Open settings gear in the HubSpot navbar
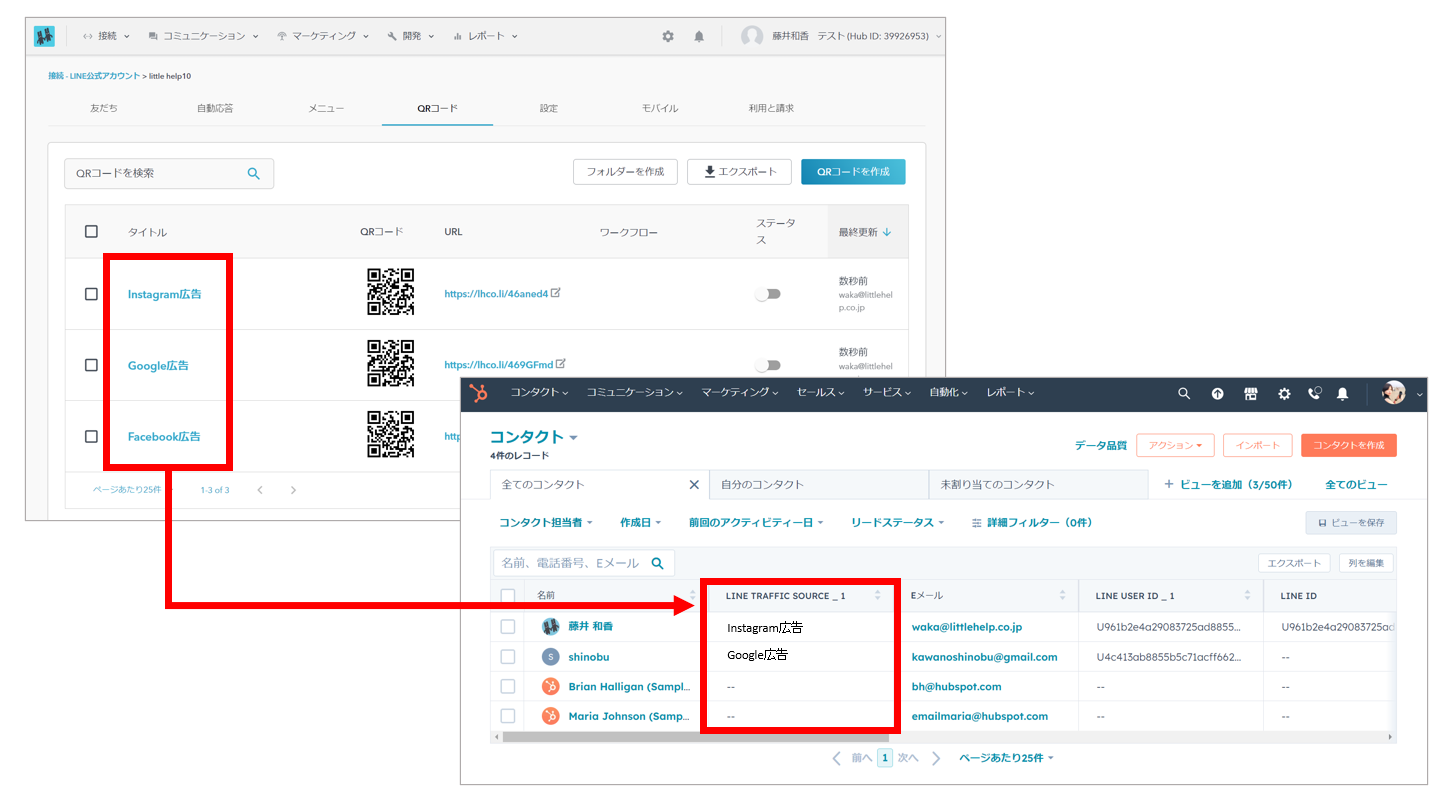The width and height of the screenshot is (1445, 803). click(x=1284, y=394)
